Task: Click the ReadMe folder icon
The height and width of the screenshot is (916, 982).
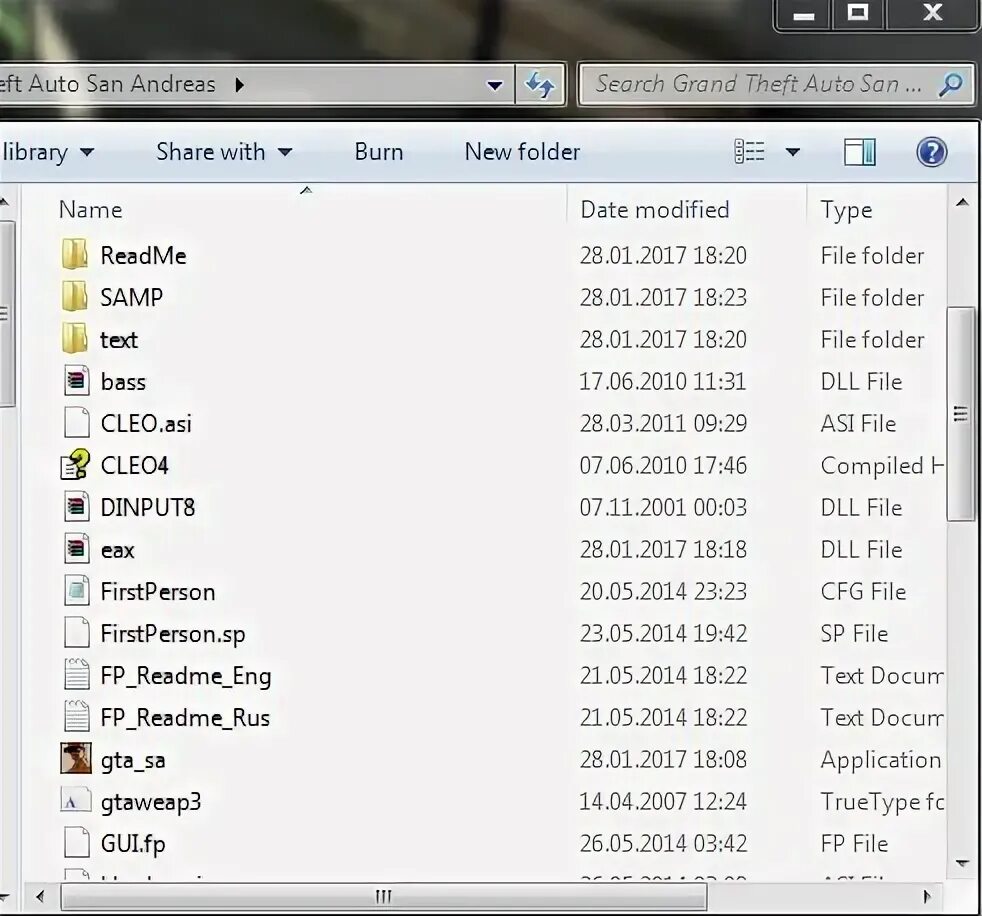Action: (x=75, y=255)
